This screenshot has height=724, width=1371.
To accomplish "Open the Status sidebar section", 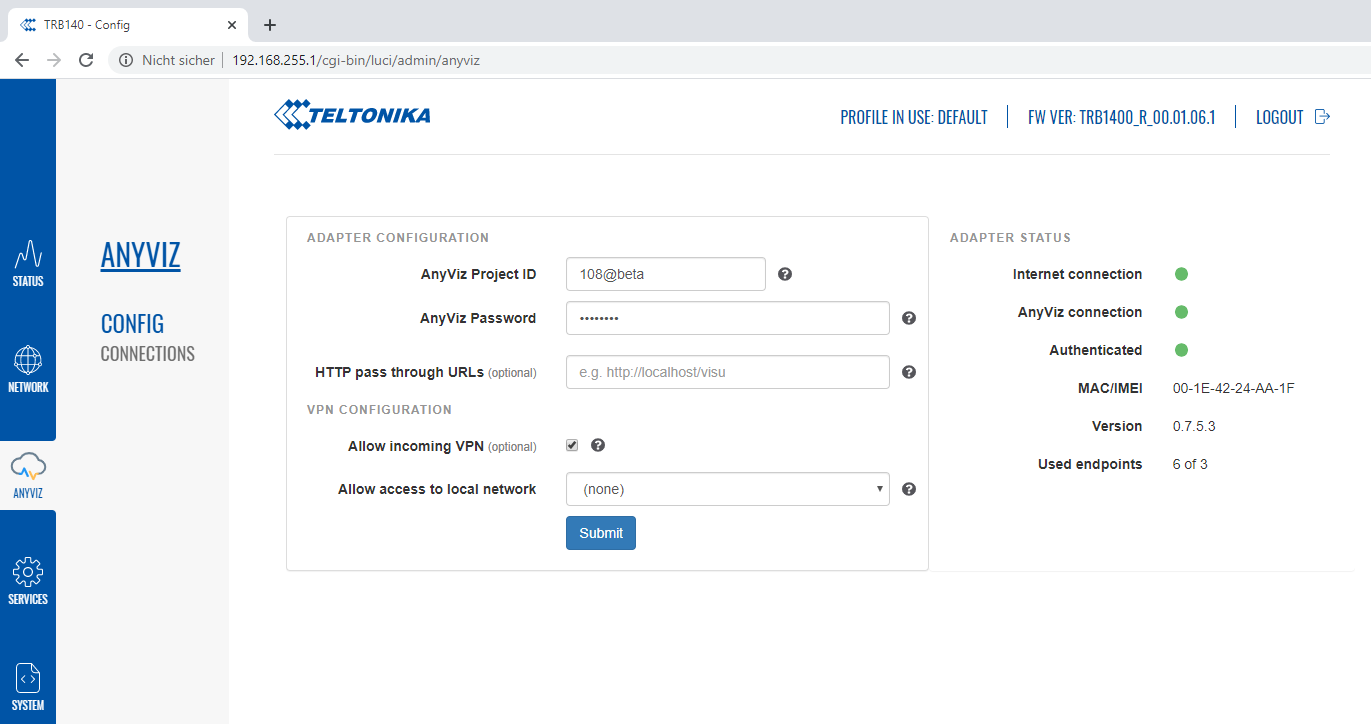I will pyautogui.click(x=28, y=263).
